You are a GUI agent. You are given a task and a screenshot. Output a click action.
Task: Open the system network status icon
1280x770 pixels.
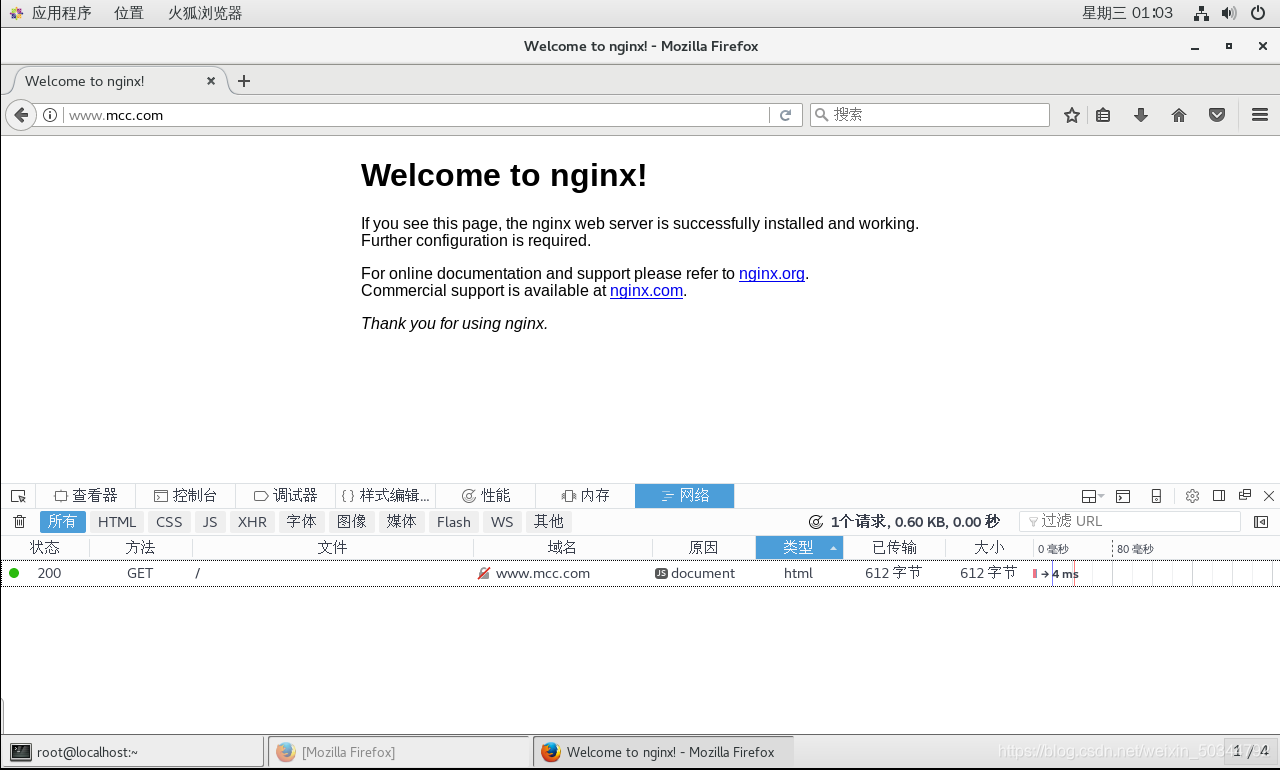(x=1202, y=13)
